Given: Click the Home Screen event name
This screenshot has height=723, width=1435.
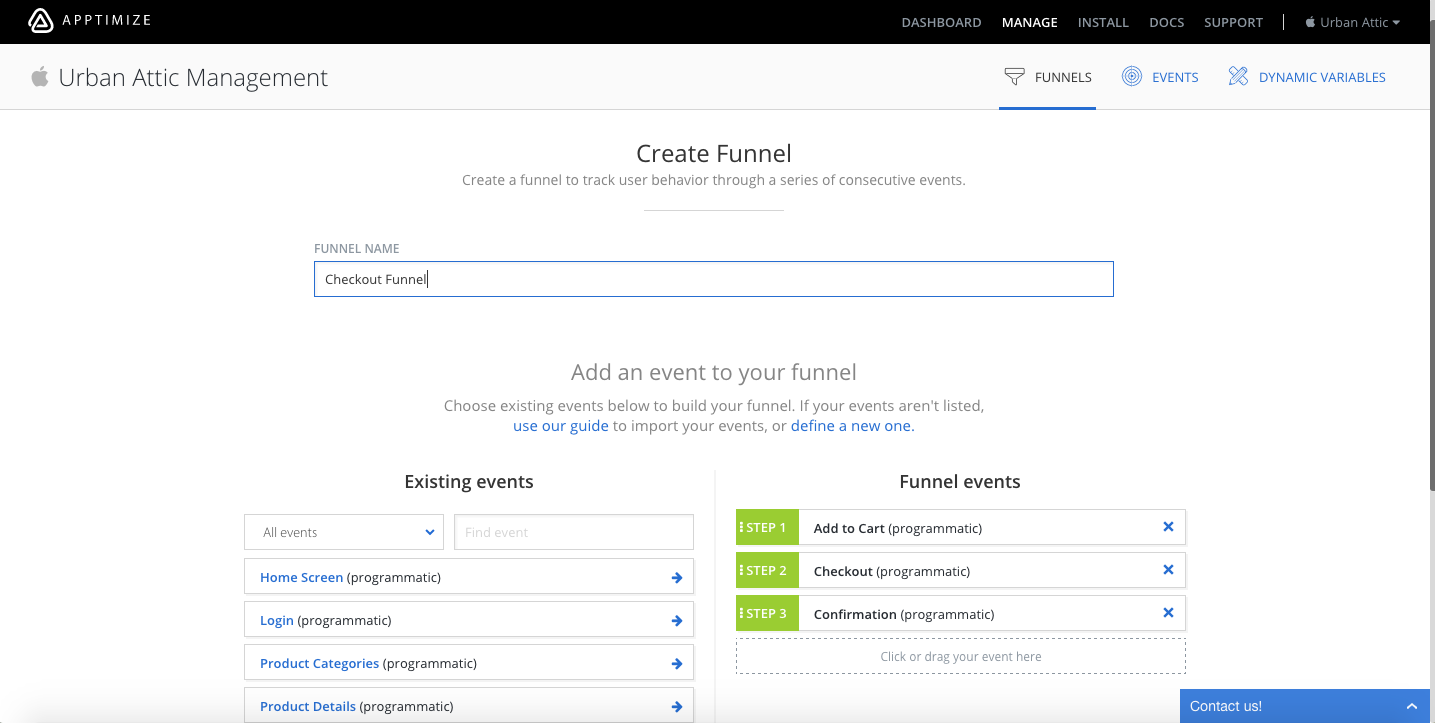Looking at the screenshot, I should pyautogui.click(x=301, y=577).
